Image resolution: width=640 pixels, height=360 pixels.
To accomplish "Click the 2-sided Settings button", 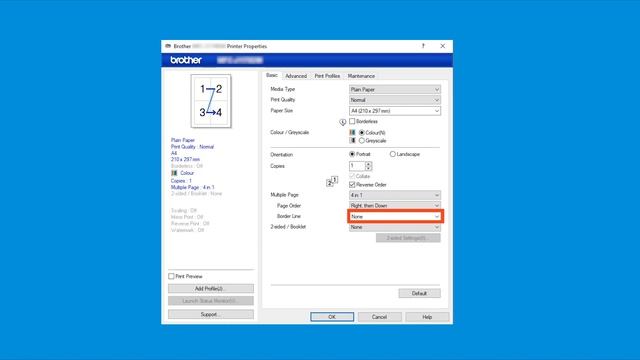I will click(408, 238).
